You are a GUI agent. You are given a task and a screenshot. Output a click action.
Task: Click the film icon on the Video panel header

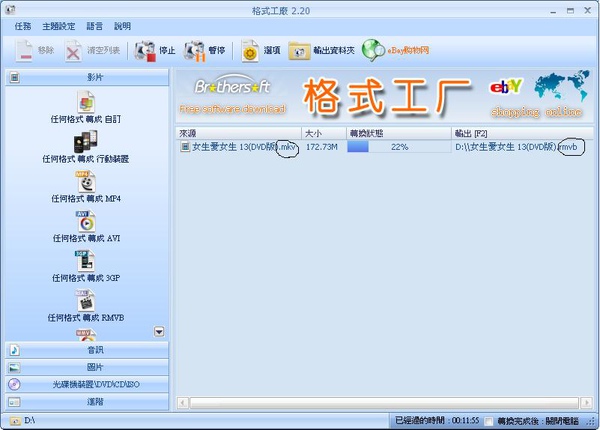[x=15, y=78]
